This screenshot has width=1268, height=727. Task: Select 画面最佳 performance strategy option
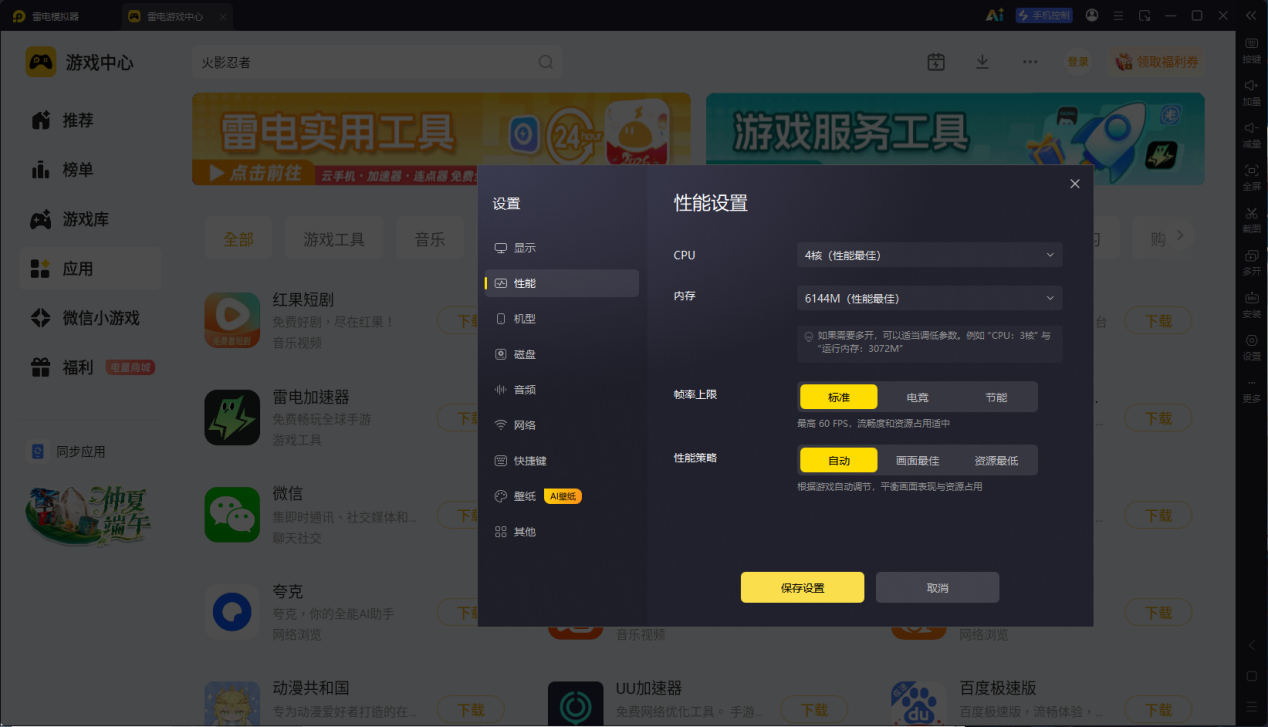917,460
